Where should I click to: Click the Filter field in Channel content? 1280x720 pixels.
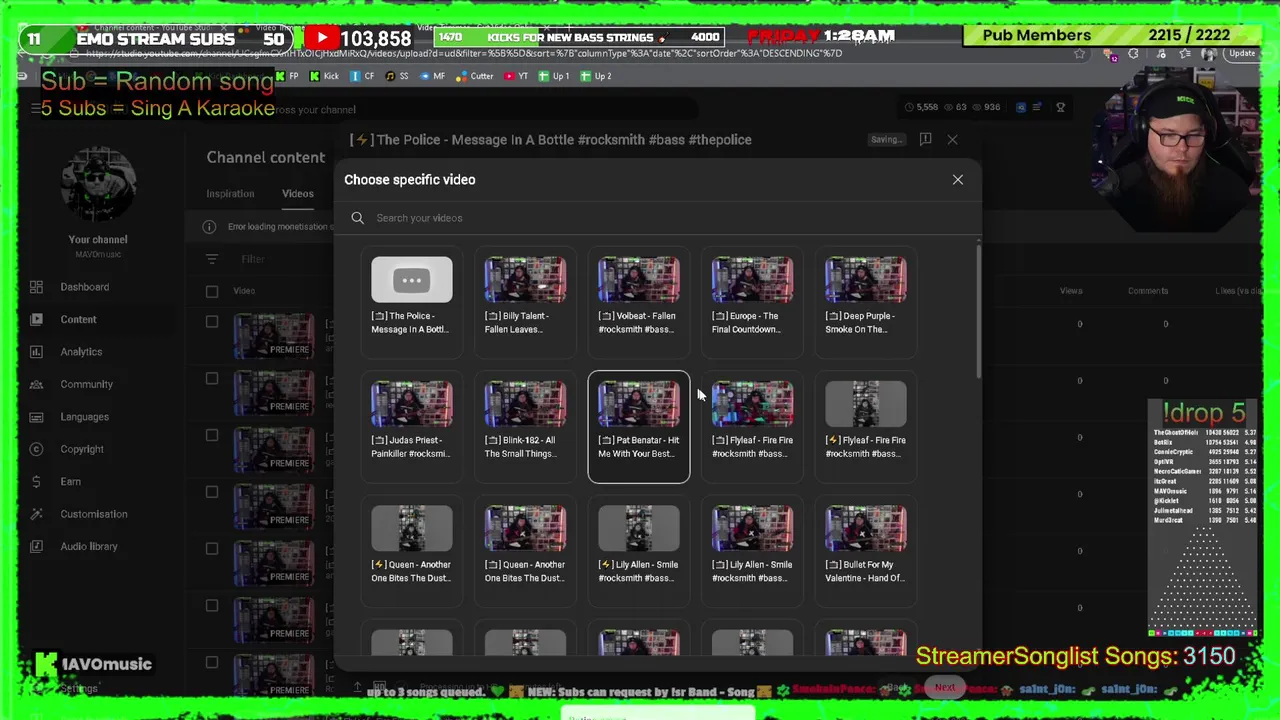coord(252,259)
